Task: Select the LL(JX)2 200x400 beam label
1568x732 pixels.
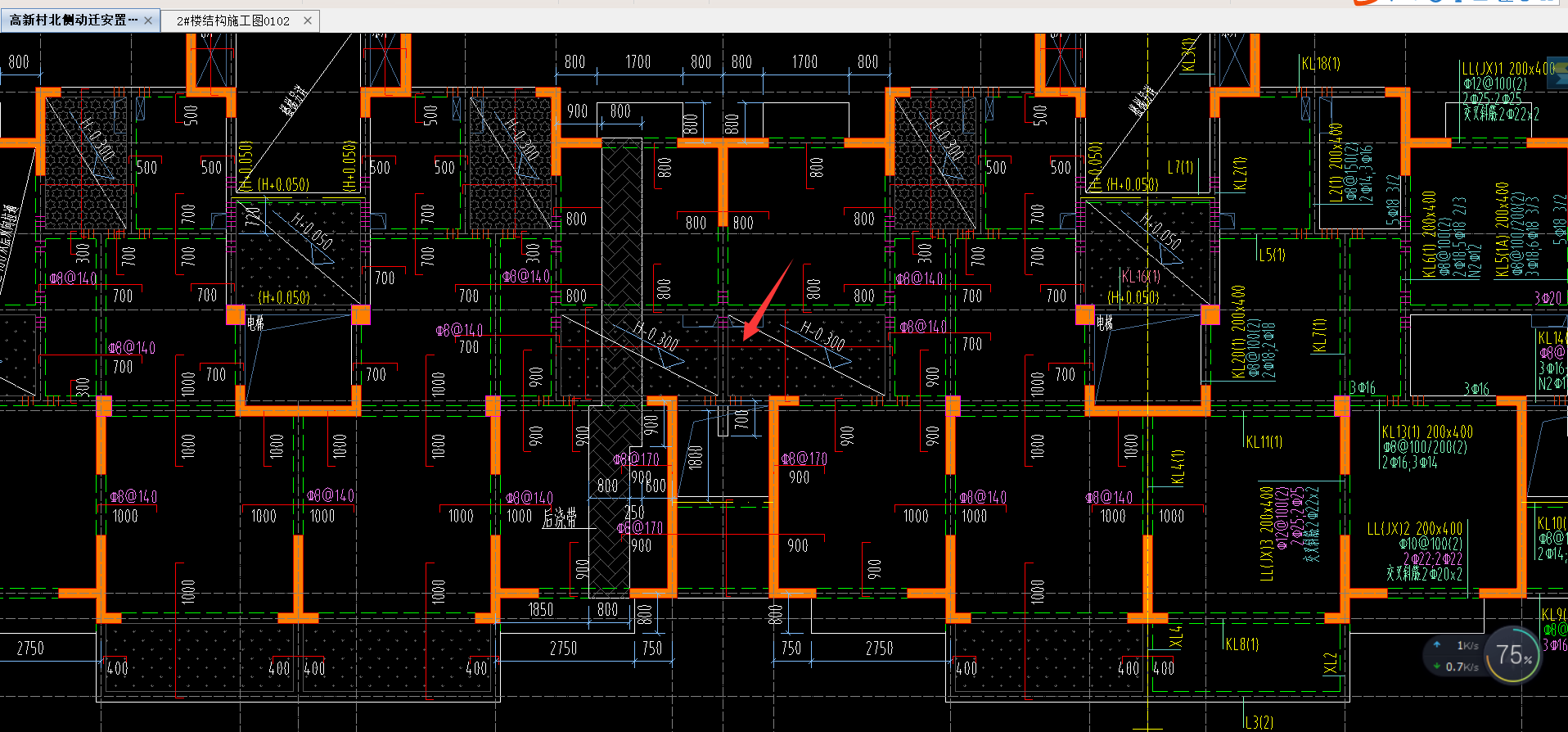Action: coord(1414,529)
